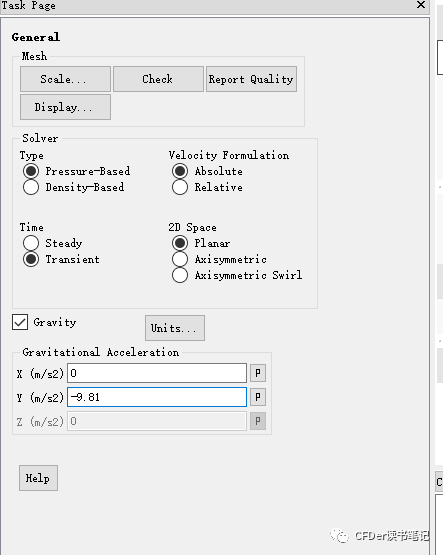
Task: Click the P parameter icon for Y gravity
Action: click(x=258, y=397)
